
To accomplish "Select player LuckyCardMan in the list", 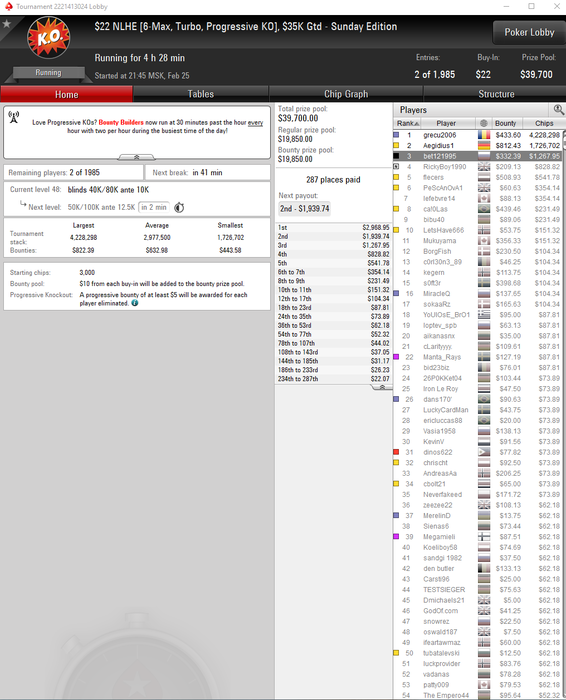I will 477,410.
